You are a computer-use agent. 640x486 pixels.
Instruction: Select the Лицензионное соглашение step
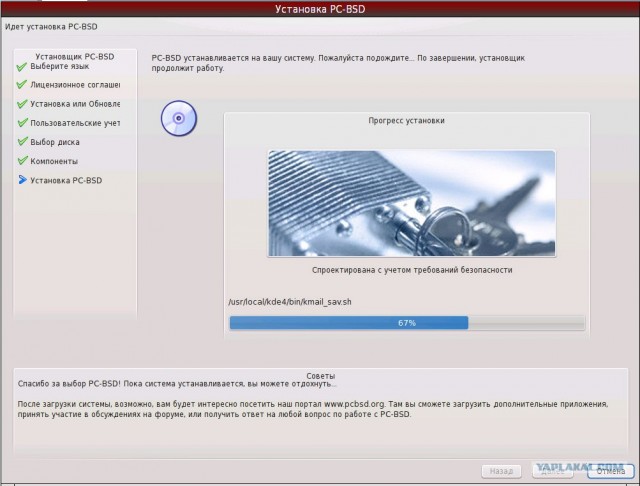click(x=75, y=85)
